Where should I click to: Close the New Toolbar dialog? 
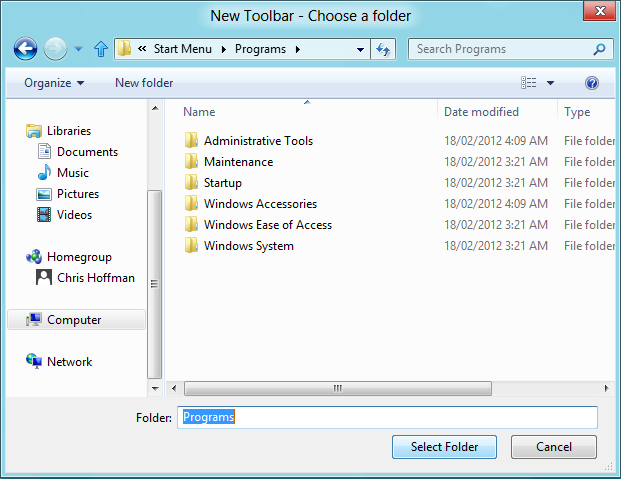pyautogui.click(x=600, y=11)
